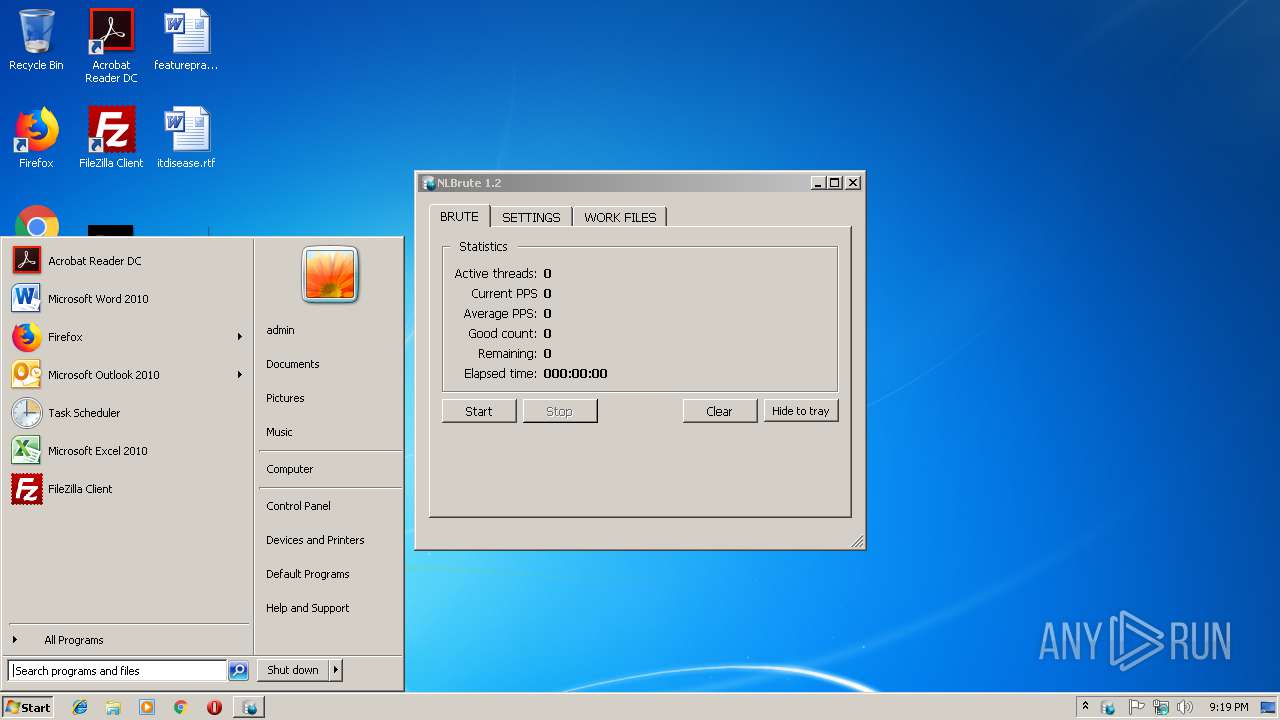Viewport: 1280px width, 720px height.
Task: Click the Clear button in NLBrute
Action: click(719, 411)
